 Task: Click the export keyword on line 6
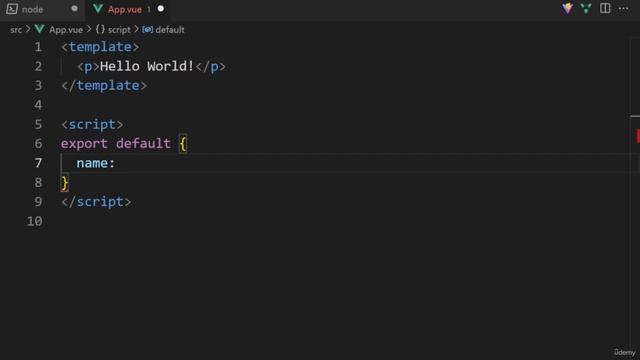tap(84, 144)
